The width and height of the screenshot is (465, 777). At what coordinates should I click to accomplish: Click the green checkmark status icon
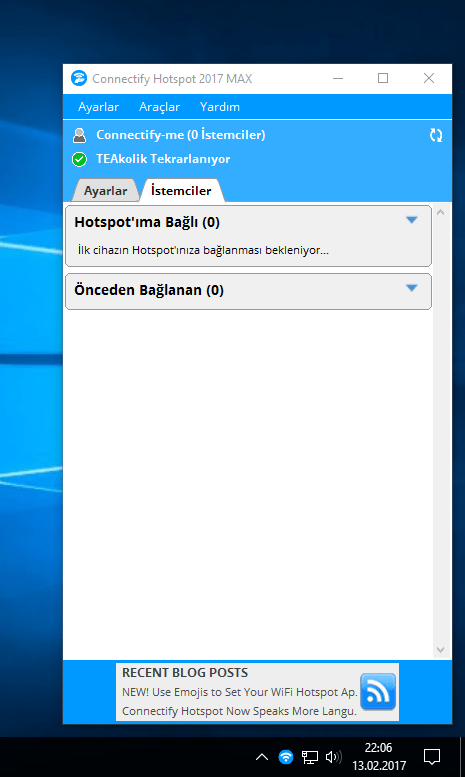click(79, 160)
